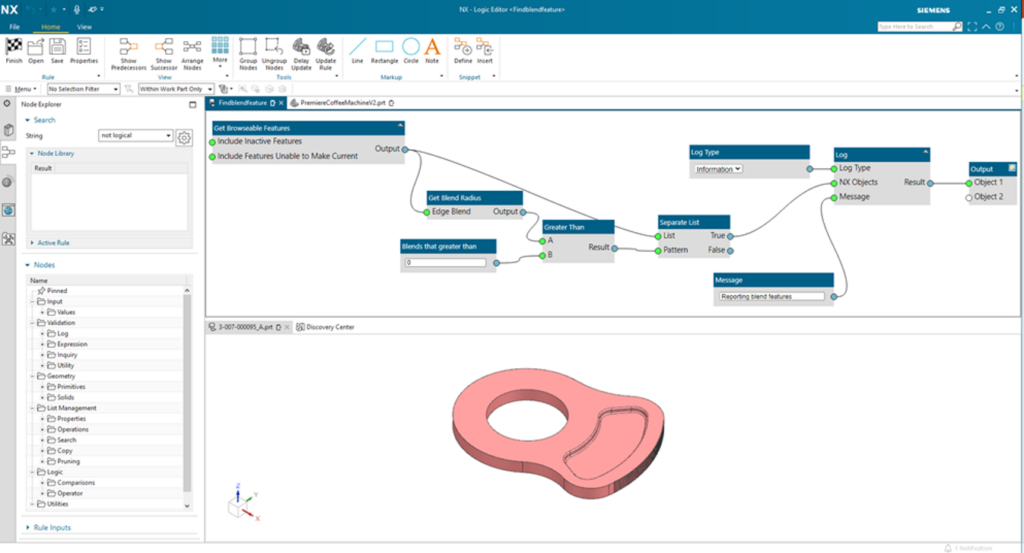Viewport: 1024px width, 553px height.
Task: Switch to the View ribbon tab
Action: [84, 26]
